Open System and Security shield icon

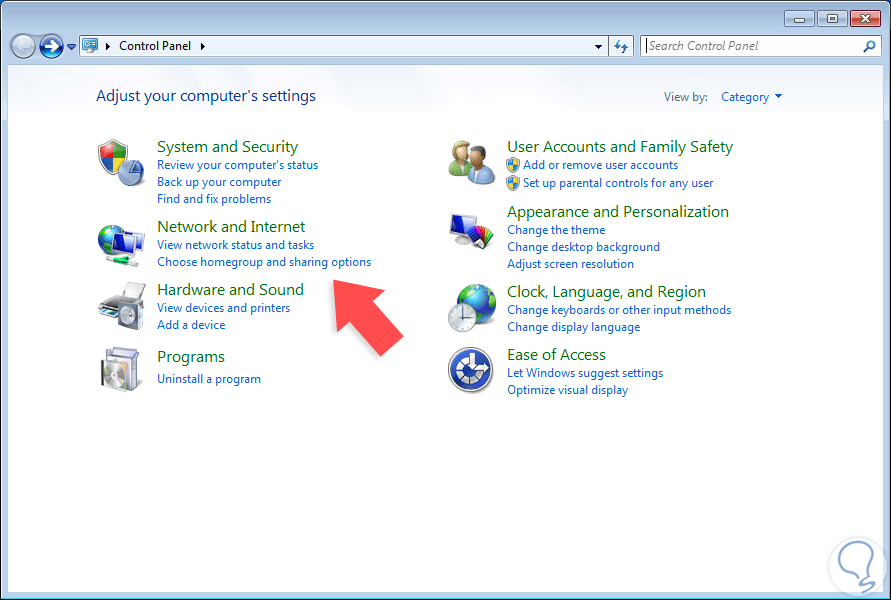120,162
